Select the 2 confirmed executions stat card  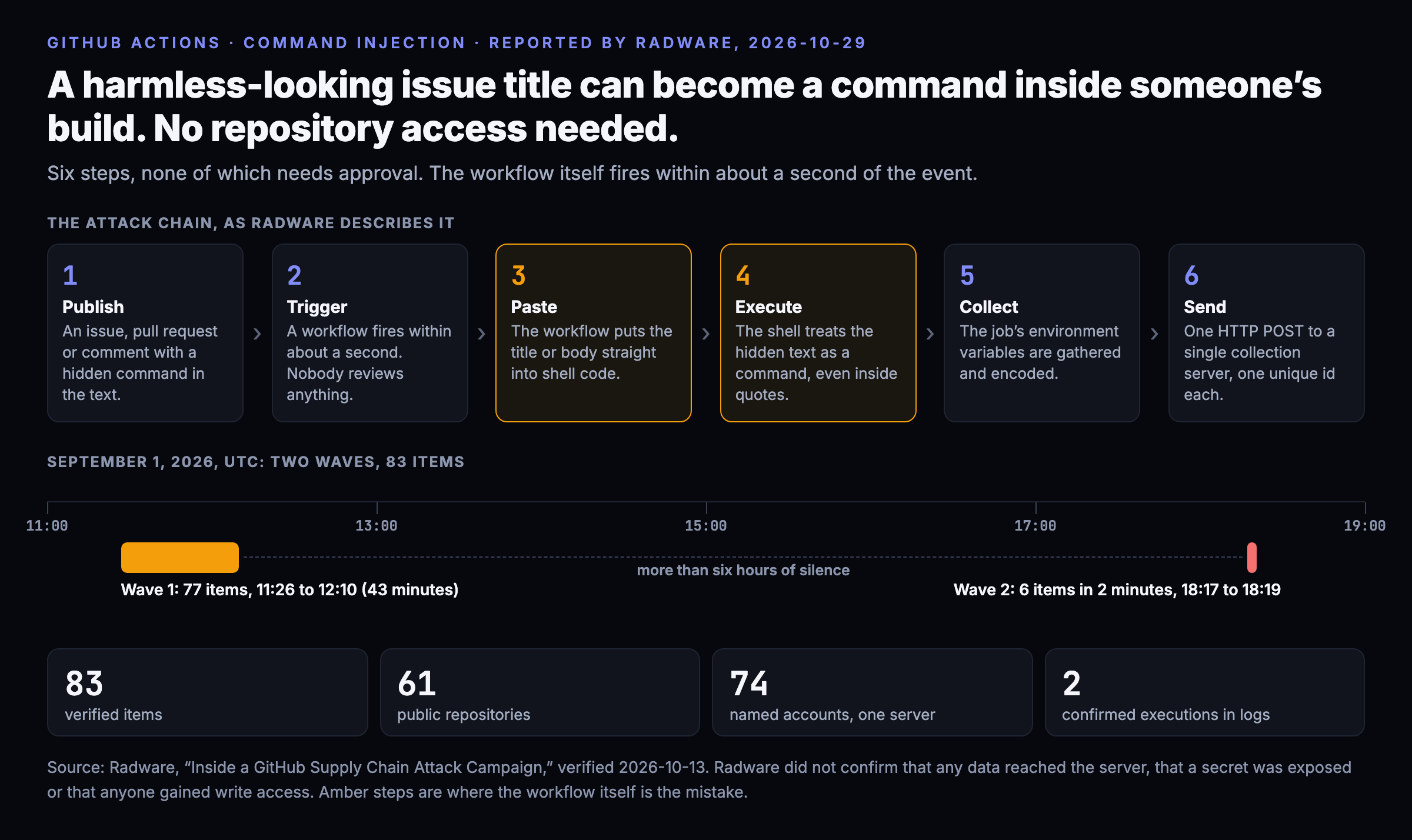pos(1205,692)
